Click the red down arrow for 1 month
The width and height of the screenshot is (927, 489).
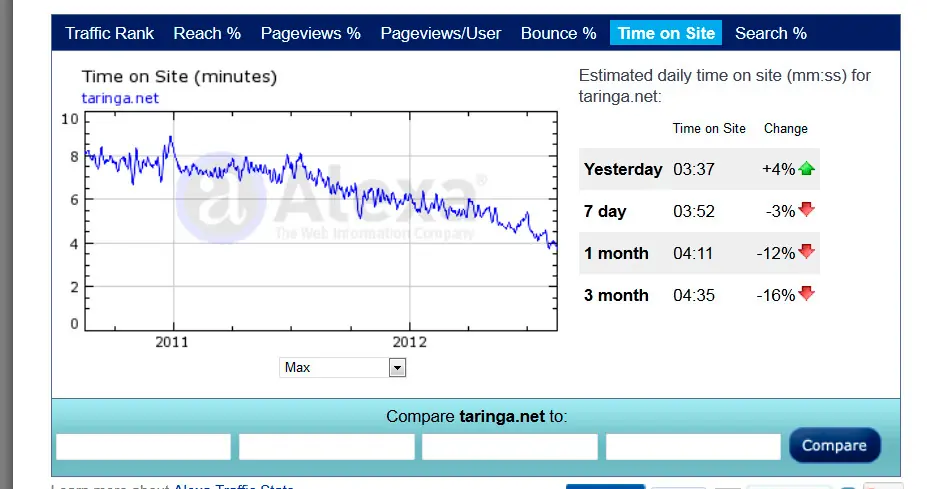806,251
